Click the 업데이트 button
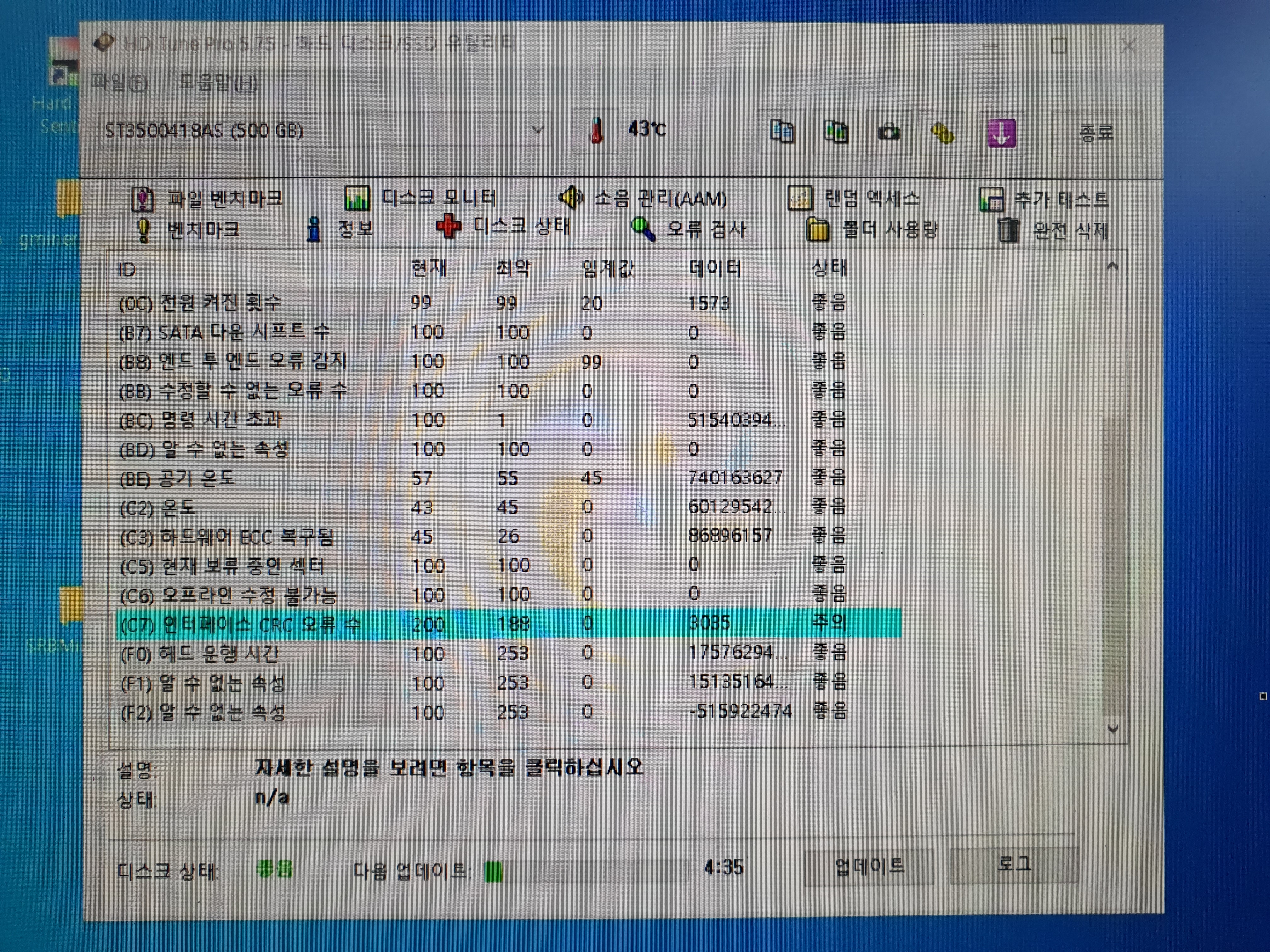Image resolution: width=1270 pixels, height=952 pixels. [869, 866]
